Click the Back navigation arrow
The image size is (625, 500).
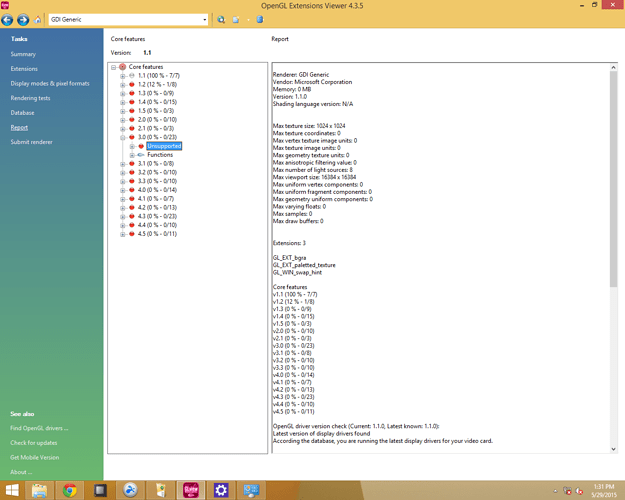(7, 20)
